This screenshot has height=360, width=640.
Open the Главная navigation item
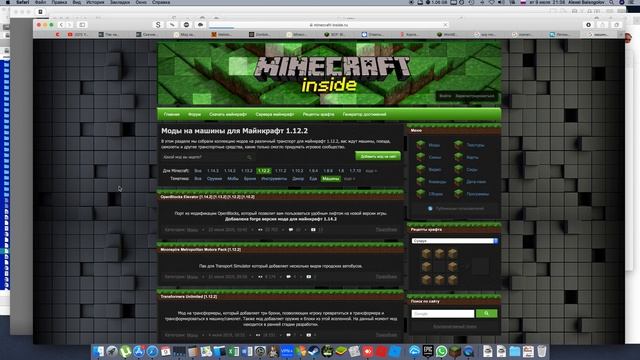(x=171, y=114)
